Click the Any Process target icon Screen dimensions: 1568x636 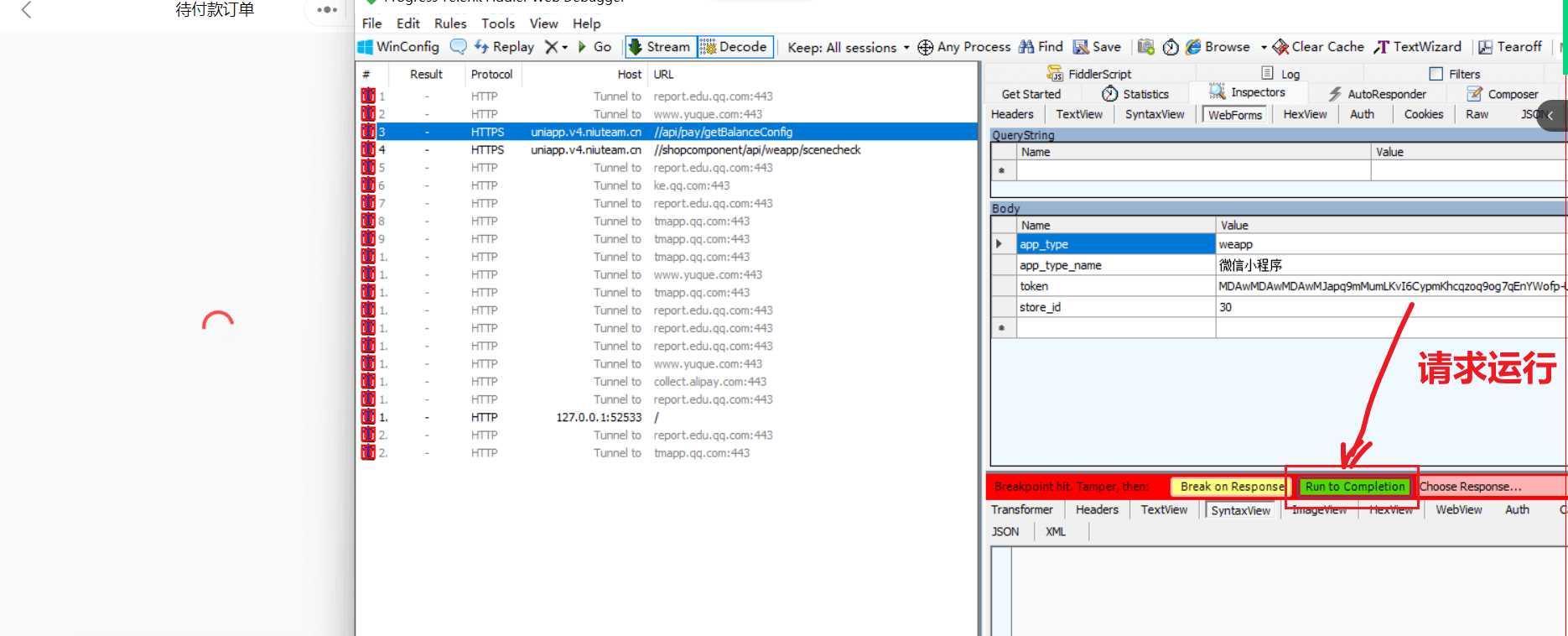(x=925, y=47)
